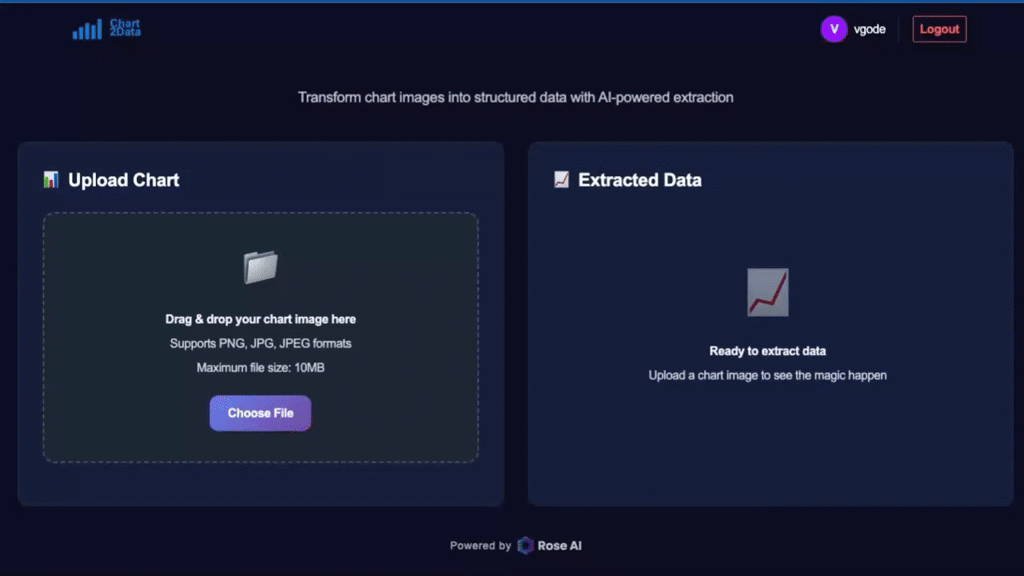Viewport: 1024px width, 576px height.
Task: Click the 'Transform chart images' tagline
Action: tap(515, 97)
